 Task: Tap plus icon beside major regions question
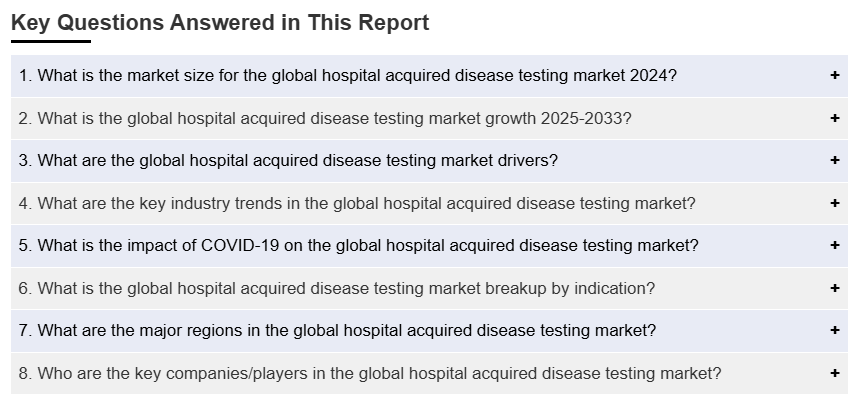835,331
